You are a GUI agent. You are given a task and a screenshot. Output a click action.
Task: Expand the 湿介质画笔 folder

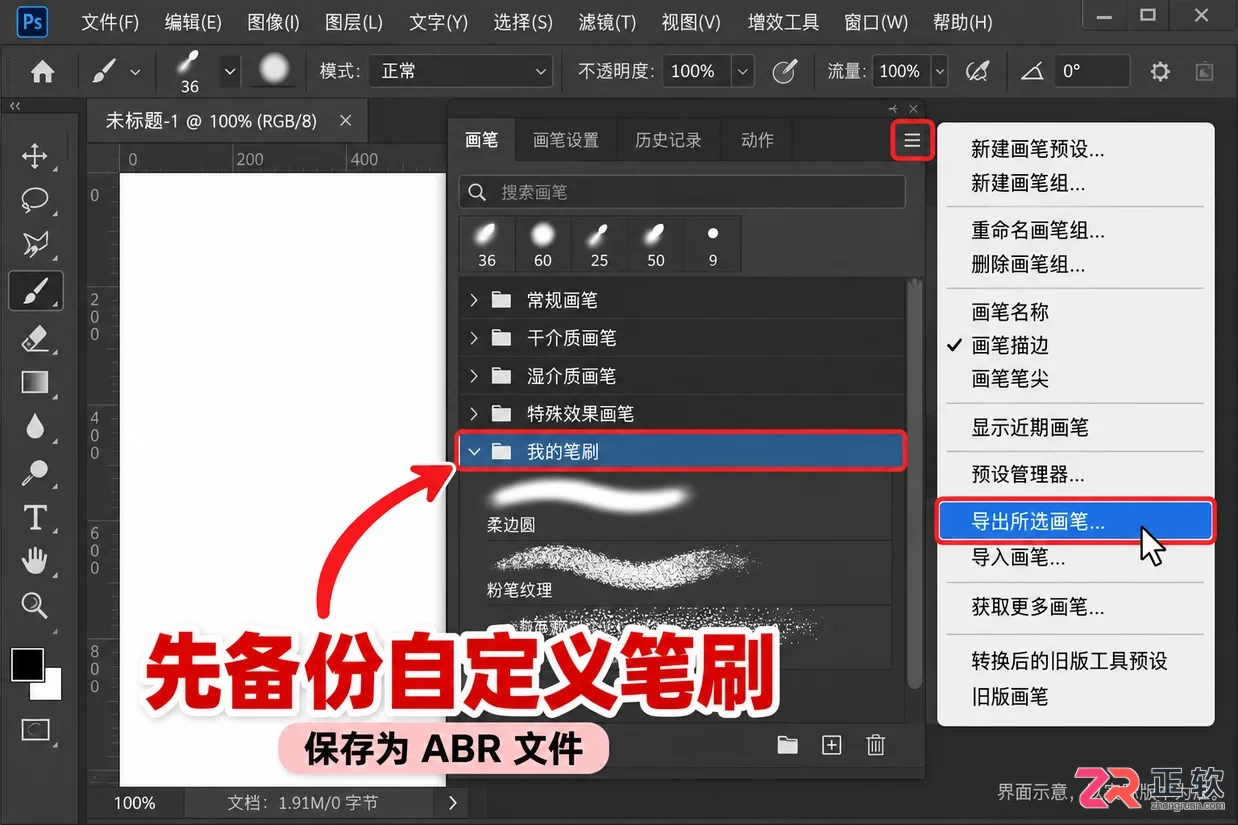pyautogui.click(x=474, y=376)
